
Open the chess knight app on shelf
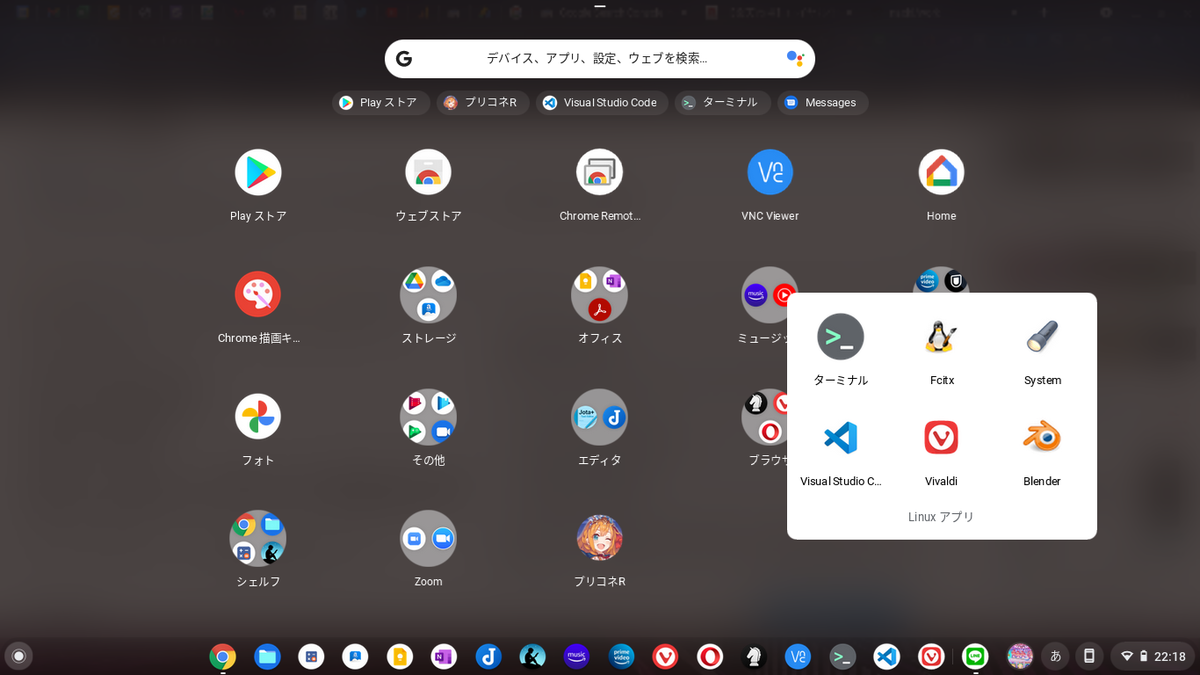(754, 656)
